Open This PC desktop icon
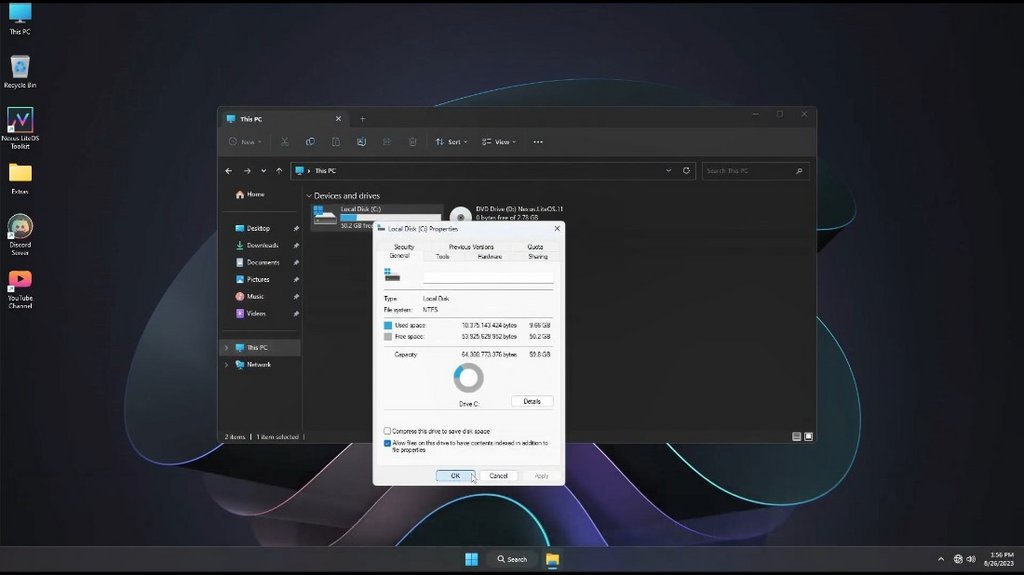This screenshot has height=575, width=1024. tap(20, 18)
